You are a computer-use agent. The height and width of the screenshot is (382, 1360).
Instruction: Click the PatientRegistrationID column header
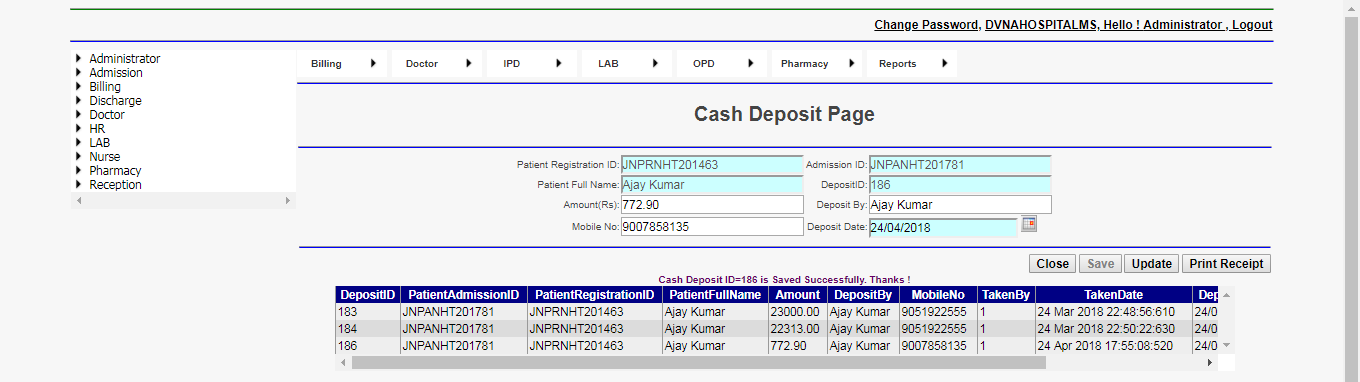tap(595, 295)
